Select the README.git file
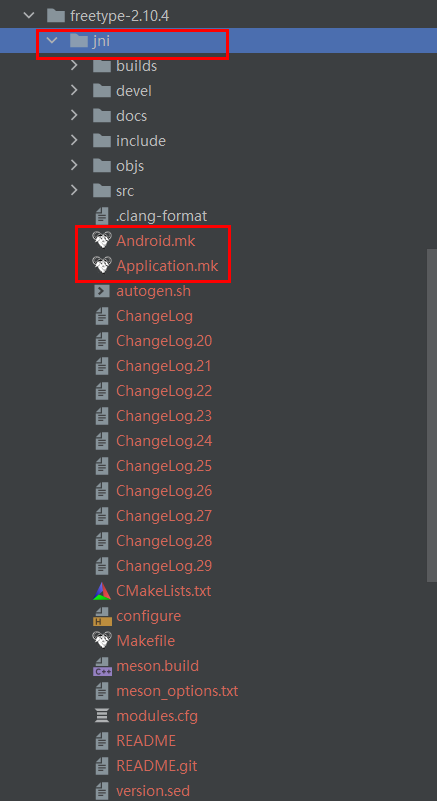The image size is (437, 801). click(x=156, y=766)
